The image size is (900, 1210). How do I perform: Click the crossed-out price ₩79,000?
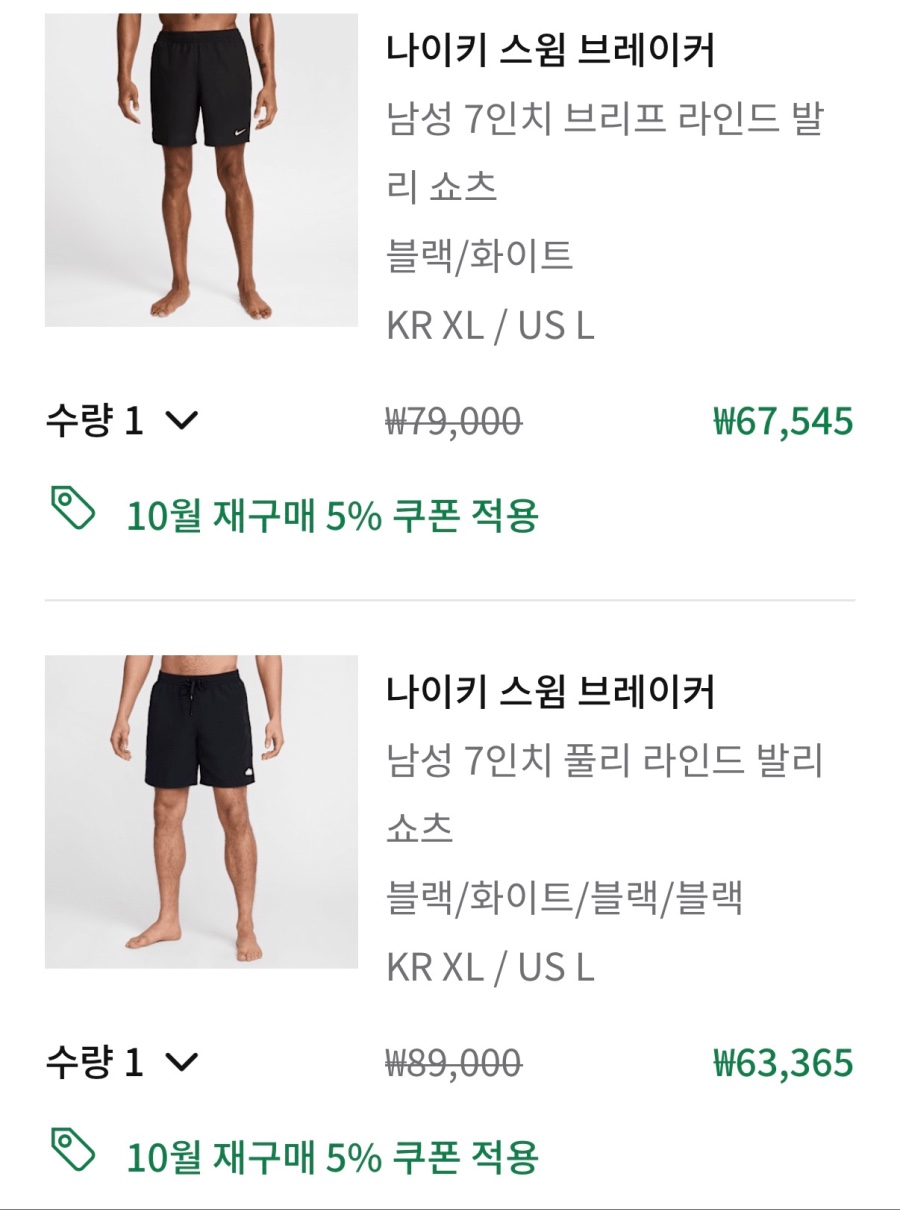point(454,422)
